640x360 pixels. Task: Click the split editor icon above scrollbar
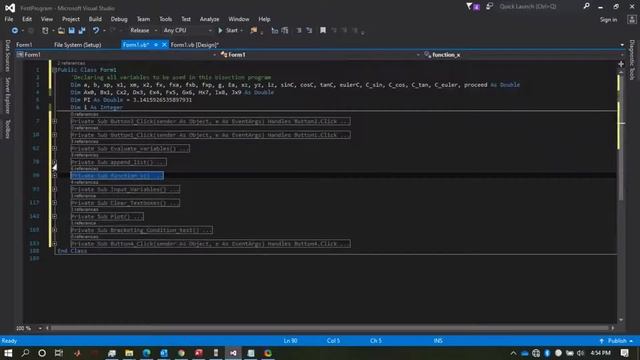[621, 64]
